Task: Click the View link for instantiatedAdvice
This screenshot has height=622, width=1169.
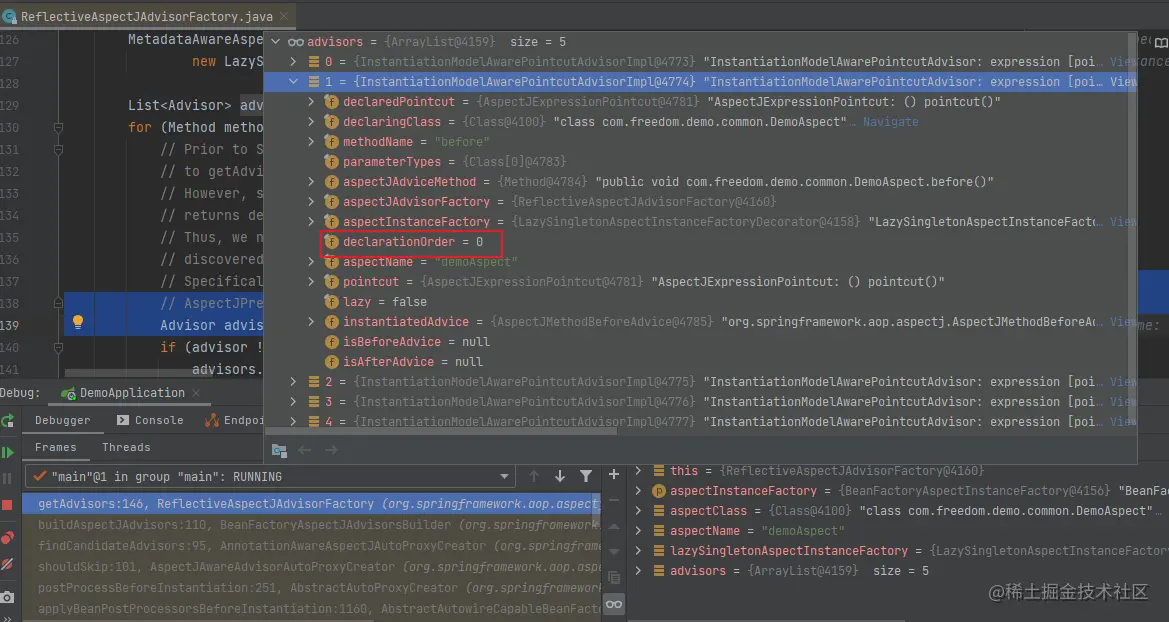Action: click(1122, 321)
